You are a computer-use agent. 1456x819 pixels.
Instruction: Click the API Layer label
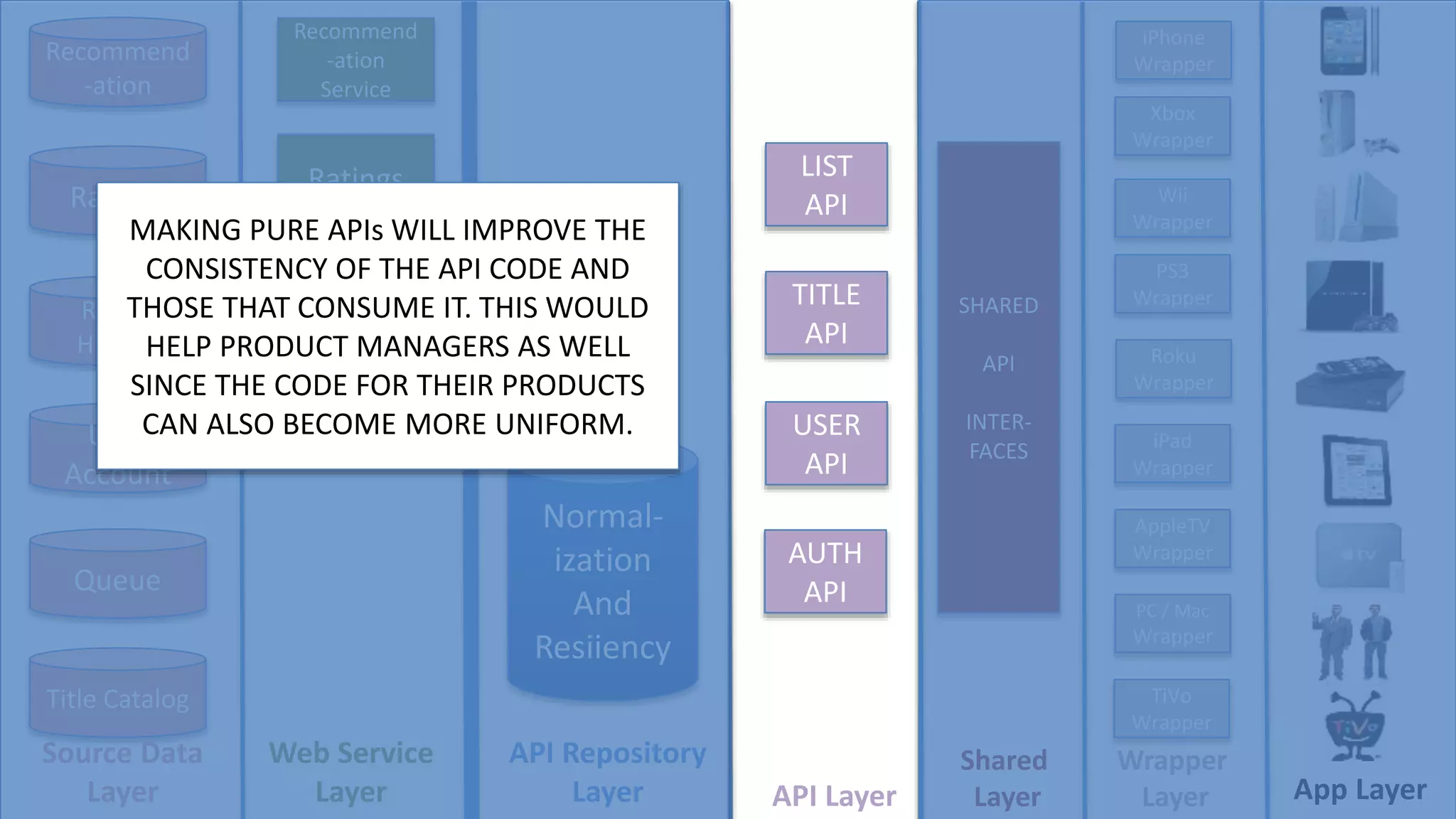[834, 796]
